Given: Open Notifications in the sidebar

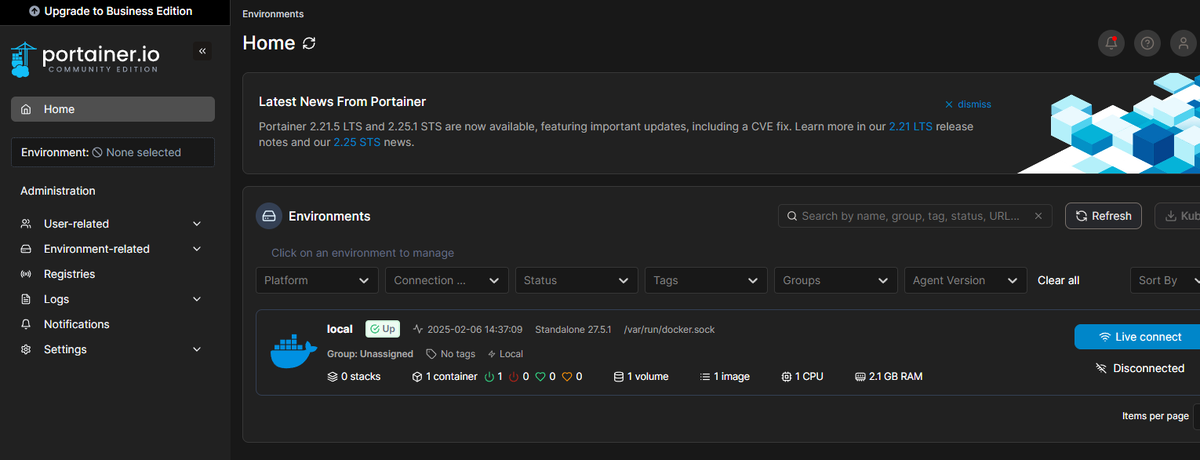Looking at the screenshot, I should pos(76,324).
